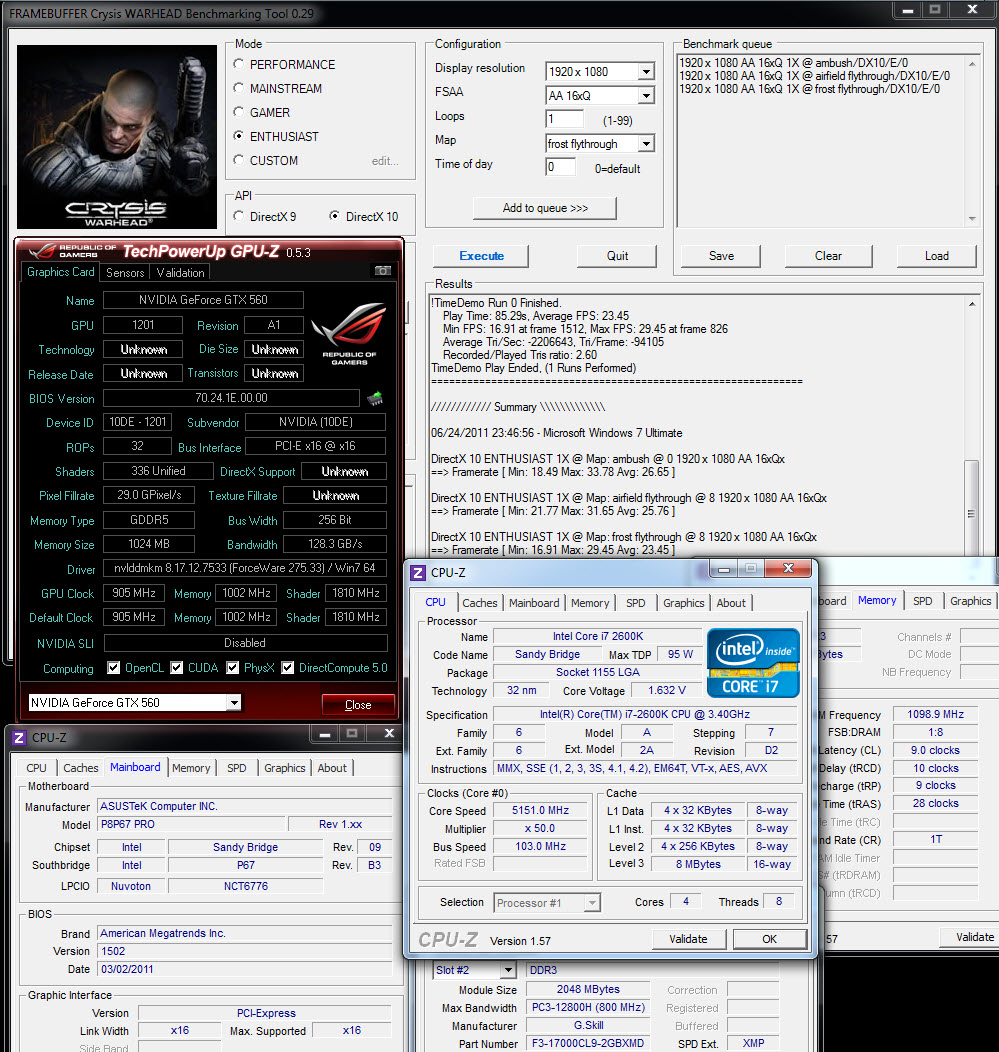Open SPD tab in background Memory CPU-Z window
This screenshot has width=999, height=1052.
point(923,601)
